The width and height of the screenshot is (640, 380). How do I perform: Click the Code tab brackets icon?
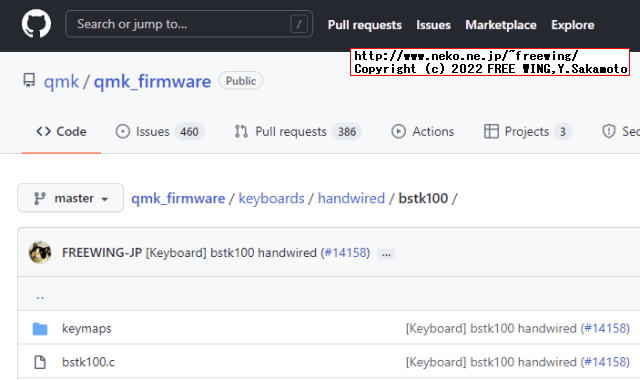pos(44,131)
